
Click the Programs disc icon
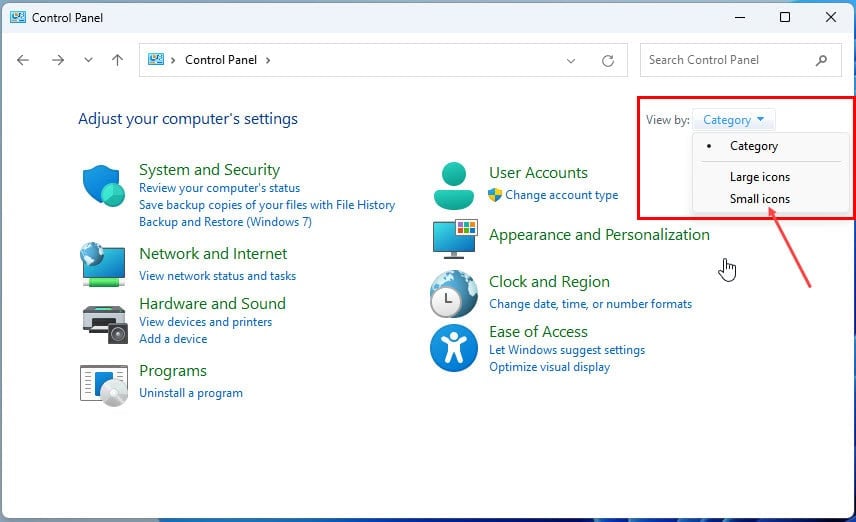click(104, 385)
